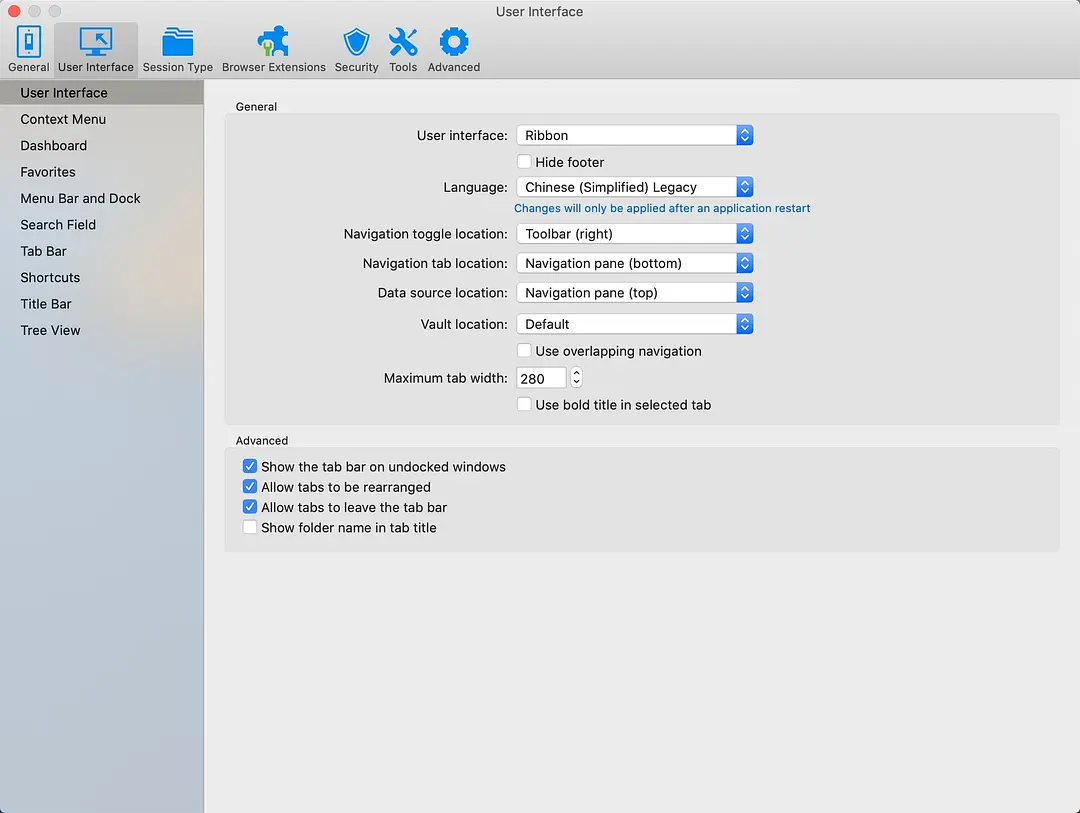Select Tab Bar in the sidebar
The image size is (1080, 813).
pyautogui.click(x=102, y=251)
